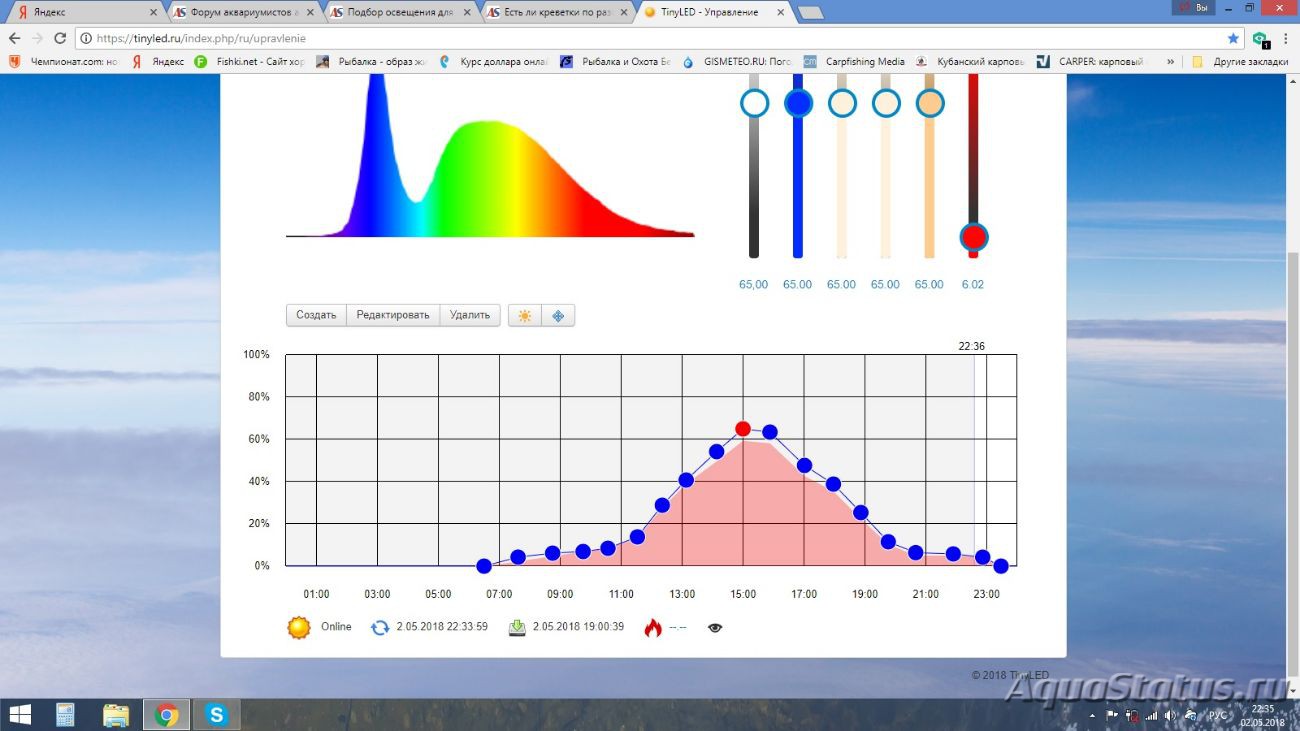The width and height of the screenshot is (1300, 731).
Task: Open Calculator from the taskbar
Action: pos(66,715)
